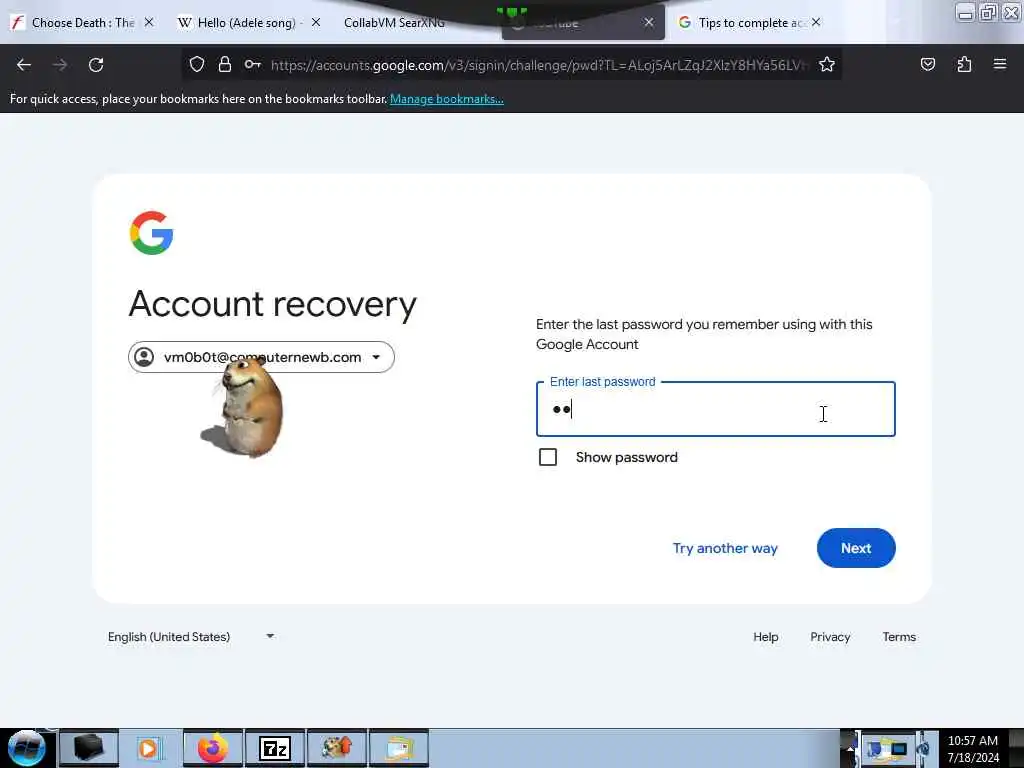Open the Firefox hamburger menu
This screenshot has height=768, width=1024.
pyautogui.click(x=1000, y=64)
